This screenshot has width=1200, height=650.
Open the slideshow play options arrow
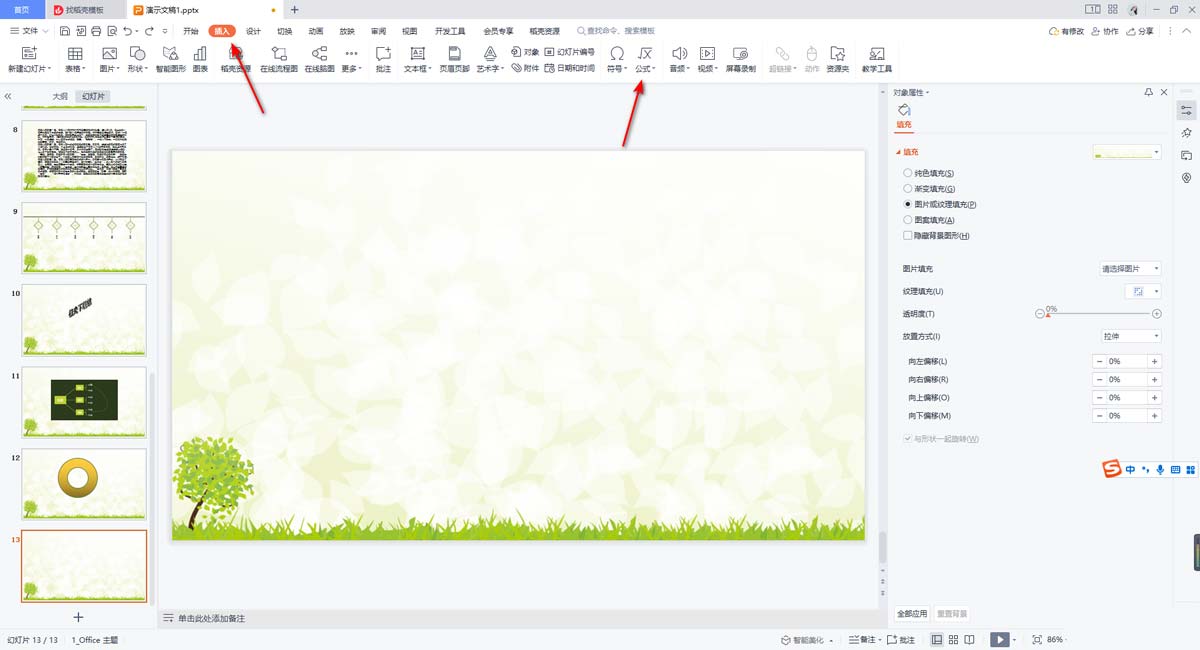[x=1014, y=639]
